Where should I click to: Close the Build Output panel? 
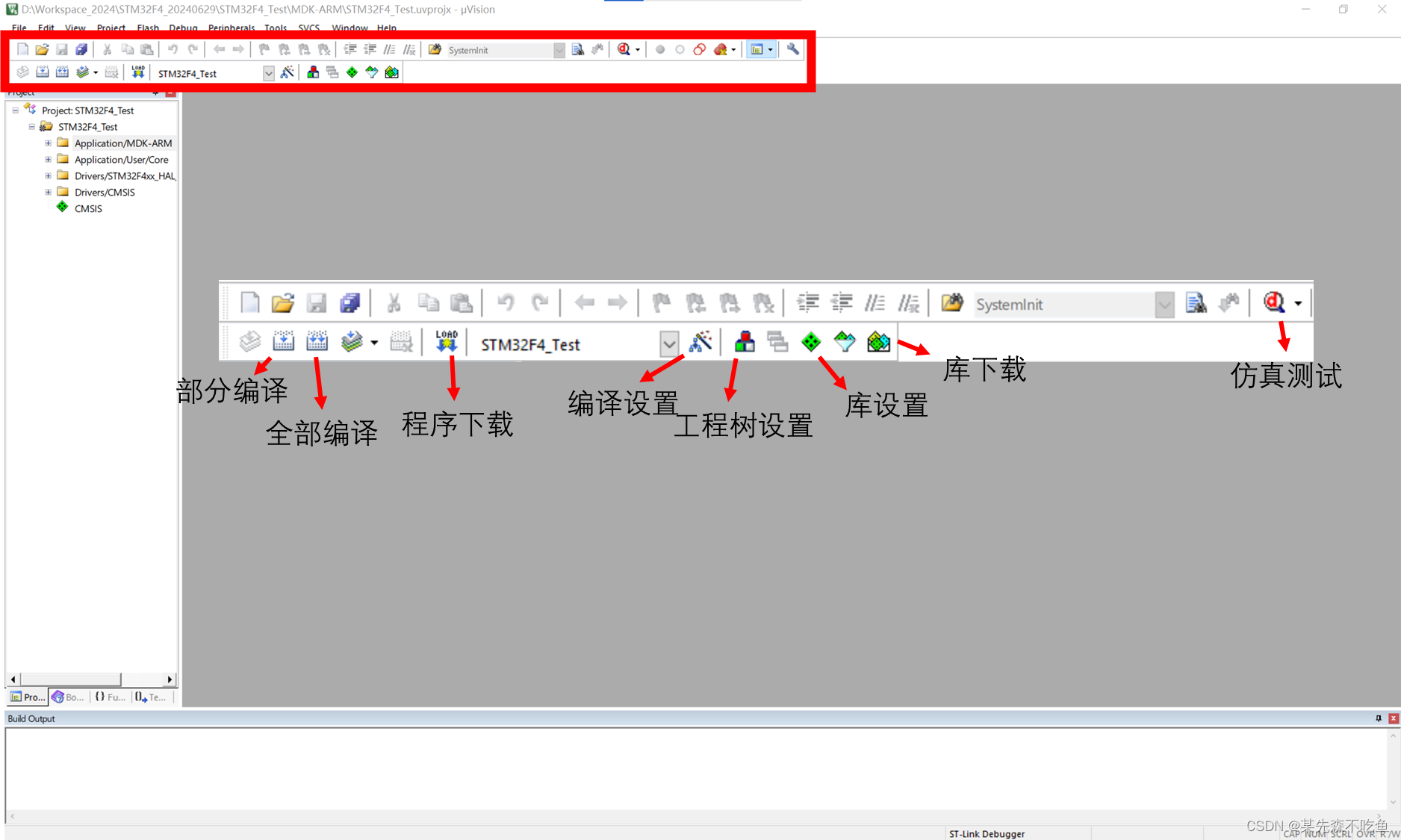(x=1394, y=718)
